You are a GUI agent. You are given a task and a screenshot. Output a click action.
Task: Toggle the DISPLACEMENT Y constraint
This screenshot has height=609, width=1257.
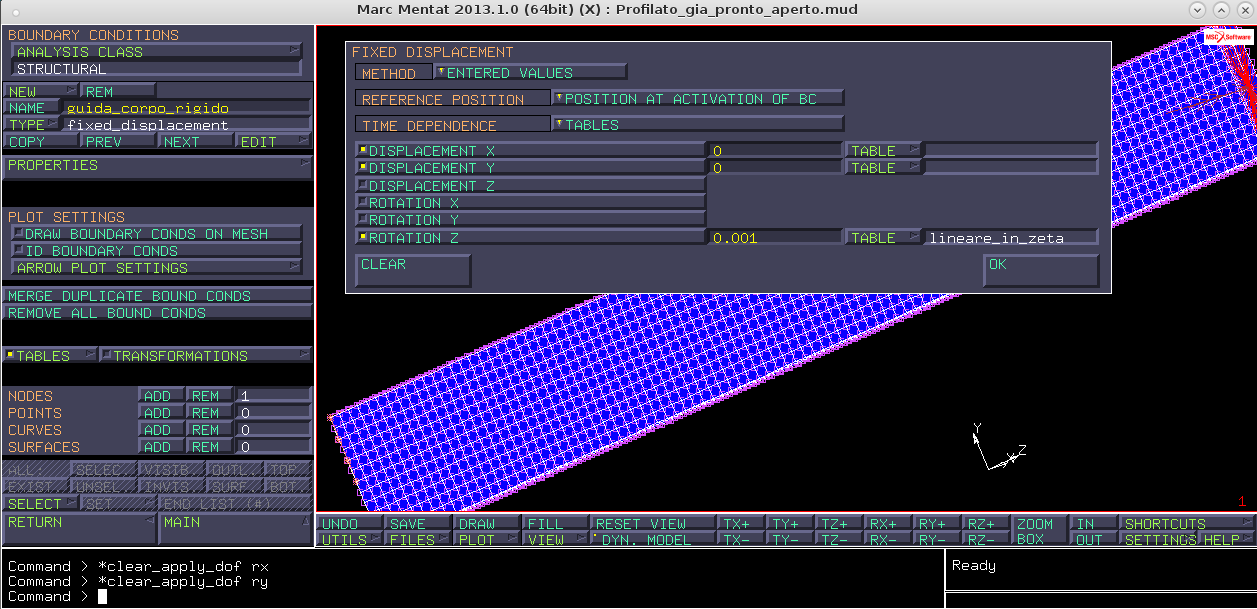click(x=530, y=168)
